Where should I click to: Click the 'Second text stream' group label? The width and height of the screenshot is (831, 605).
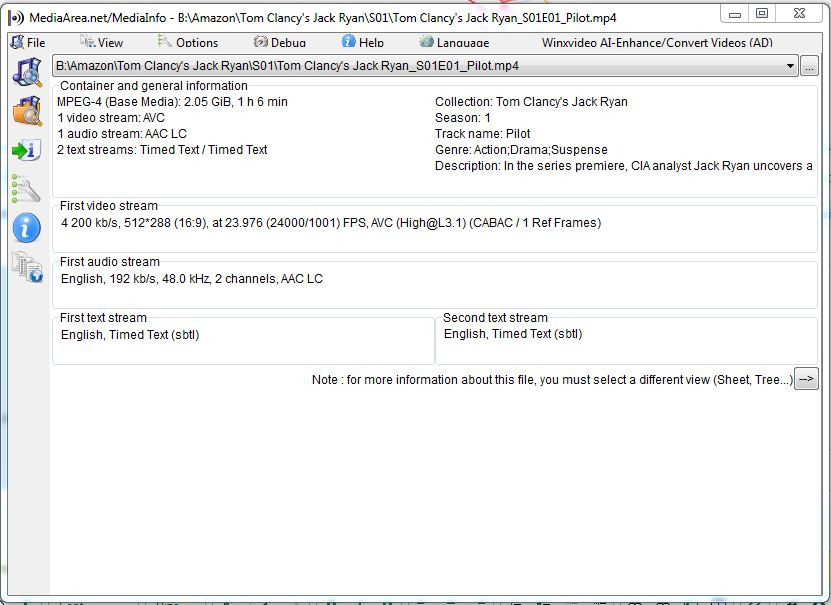point(495,318)
